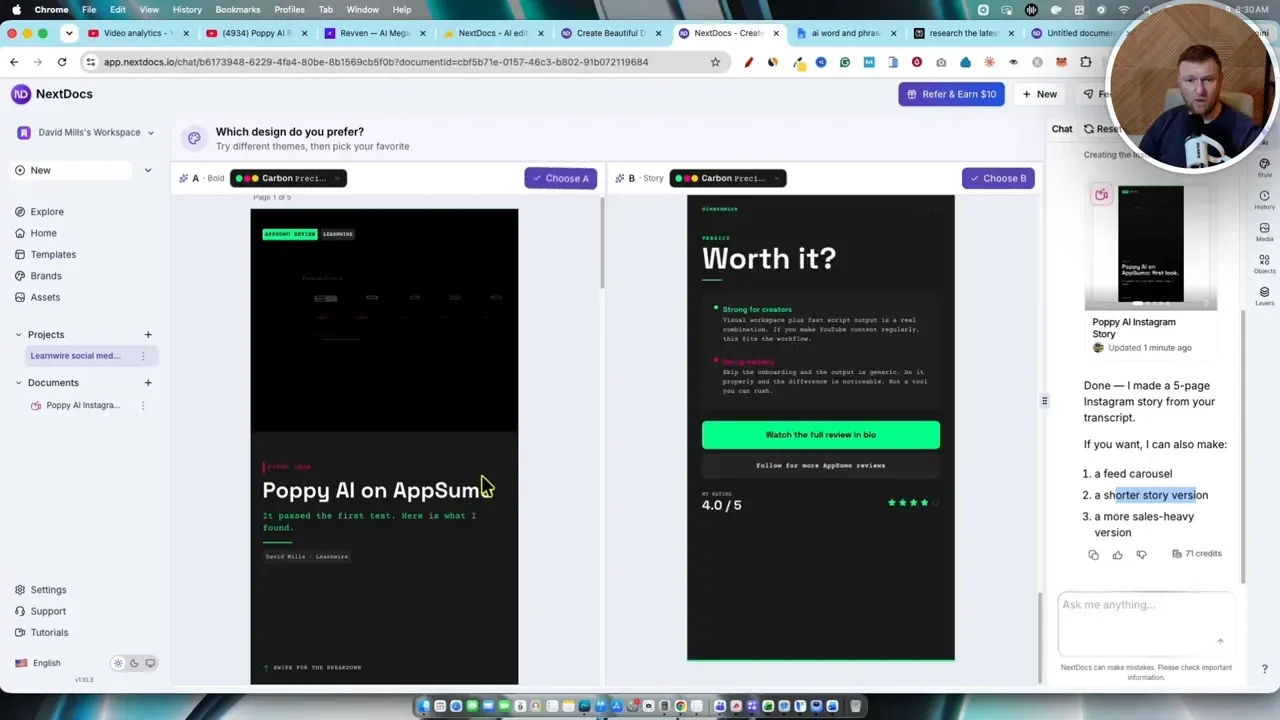
Task: Thumbs down the chat response
Action: (1141, 555)
